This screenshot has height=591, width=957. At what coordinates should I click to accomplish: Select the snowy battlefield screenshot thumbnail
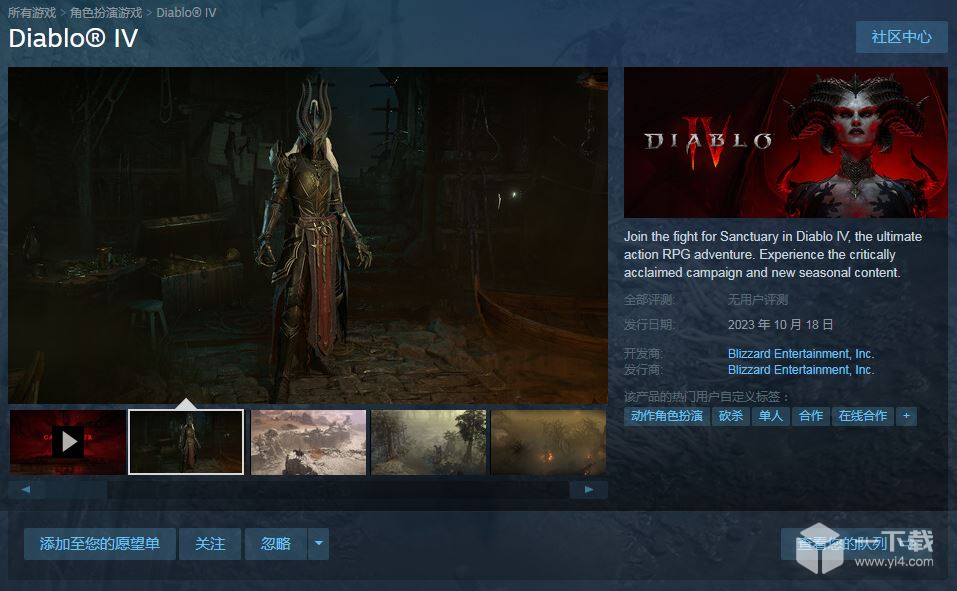(307, 441)
